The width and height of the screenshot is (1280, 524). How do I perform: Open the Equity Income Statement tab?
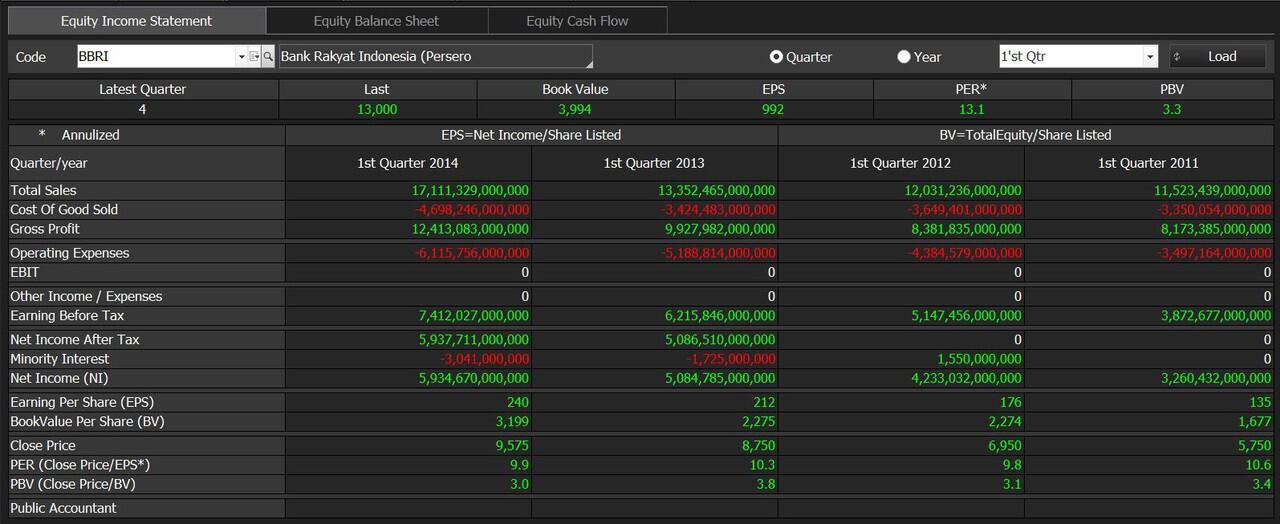pos(136,21)
